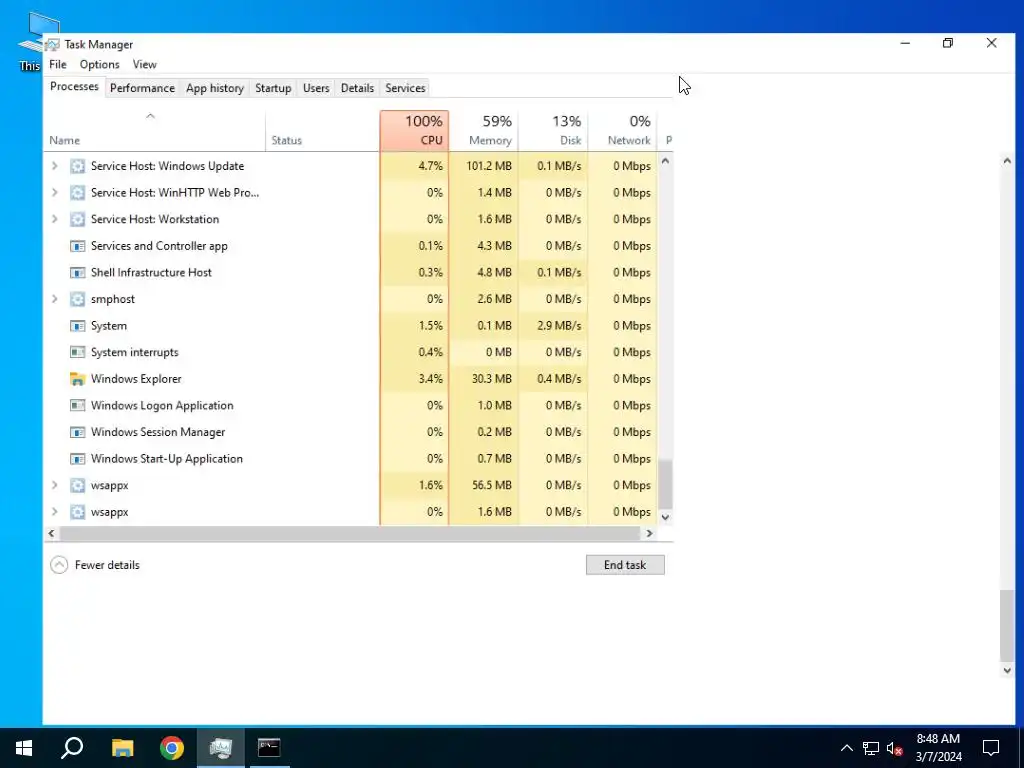Click the 2.9 MB/s disk value
This screenshot has width=1024, height=768.
pyautogui.click(x=559, y=326)
